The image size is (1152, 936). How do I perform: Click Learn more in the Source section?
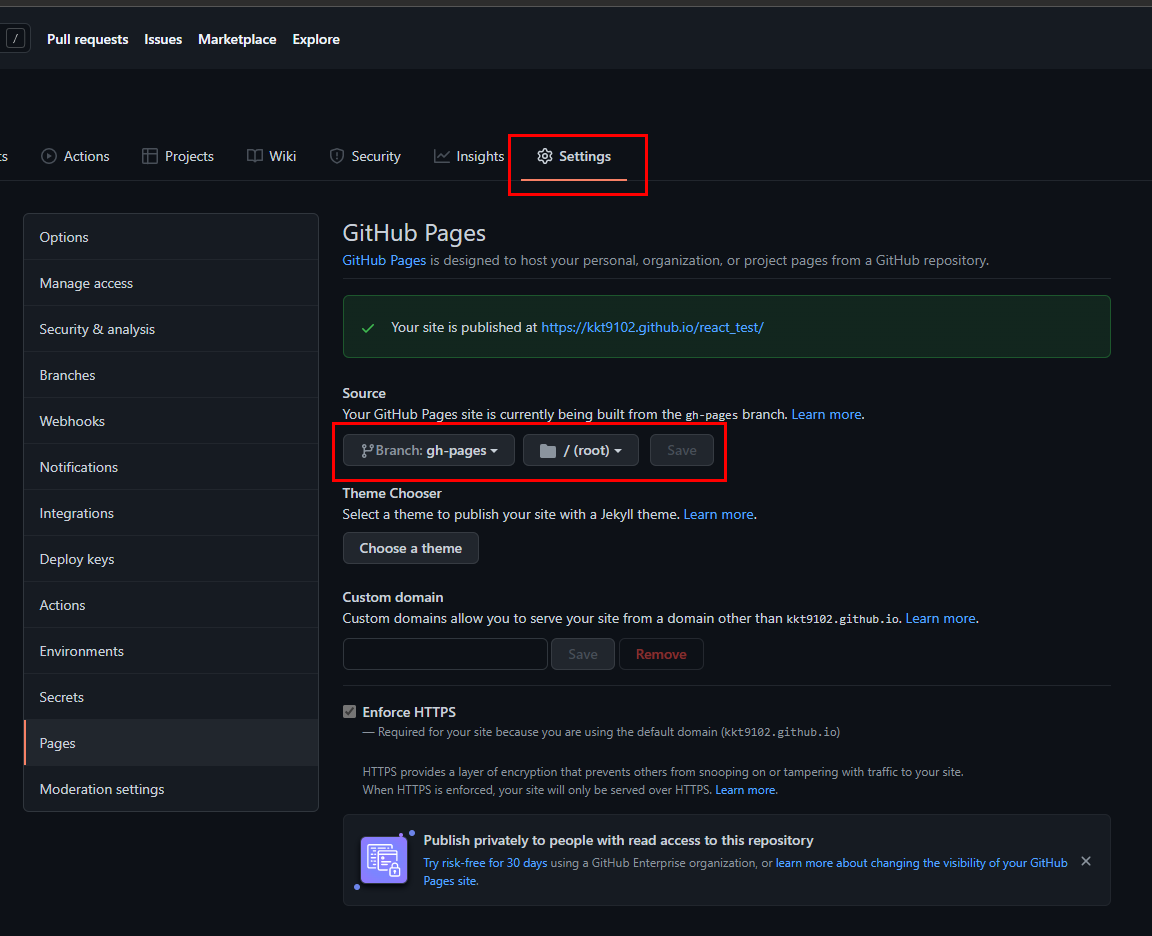pyautogui.click(x=827, y=414)
